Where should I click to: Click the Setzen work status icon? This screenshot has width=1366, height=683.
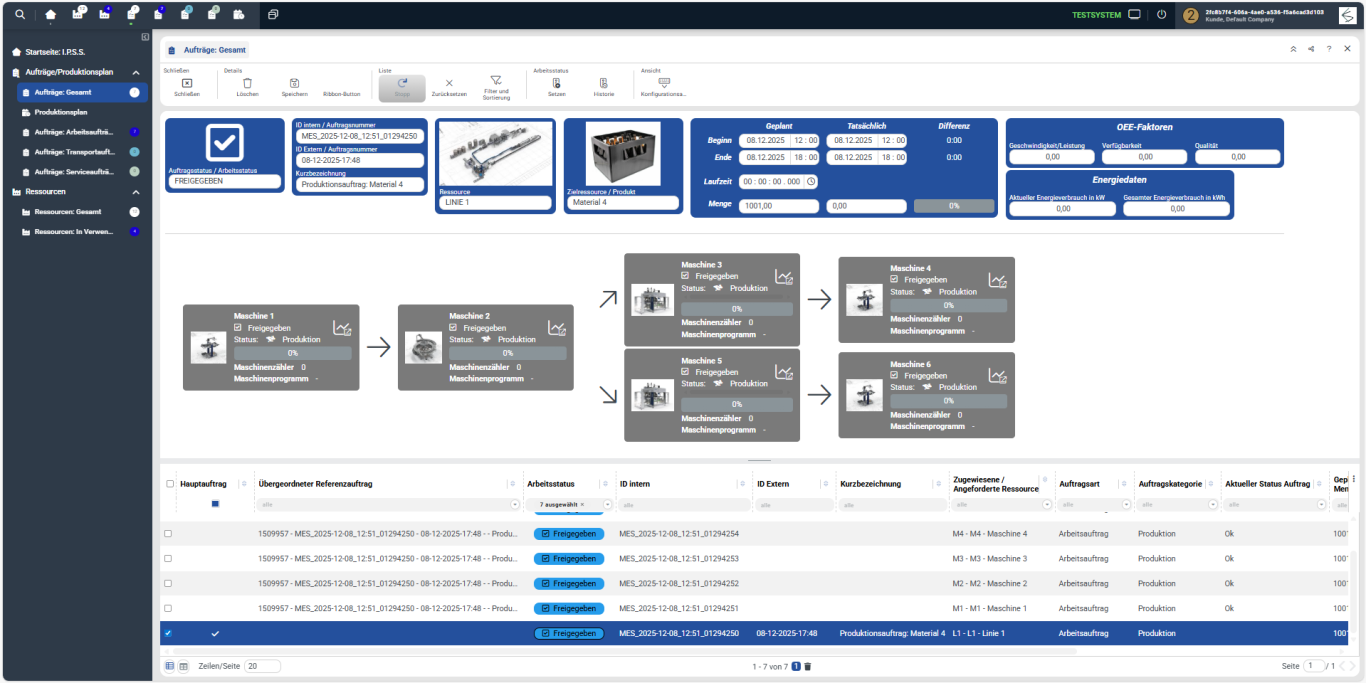coord(556,84)
